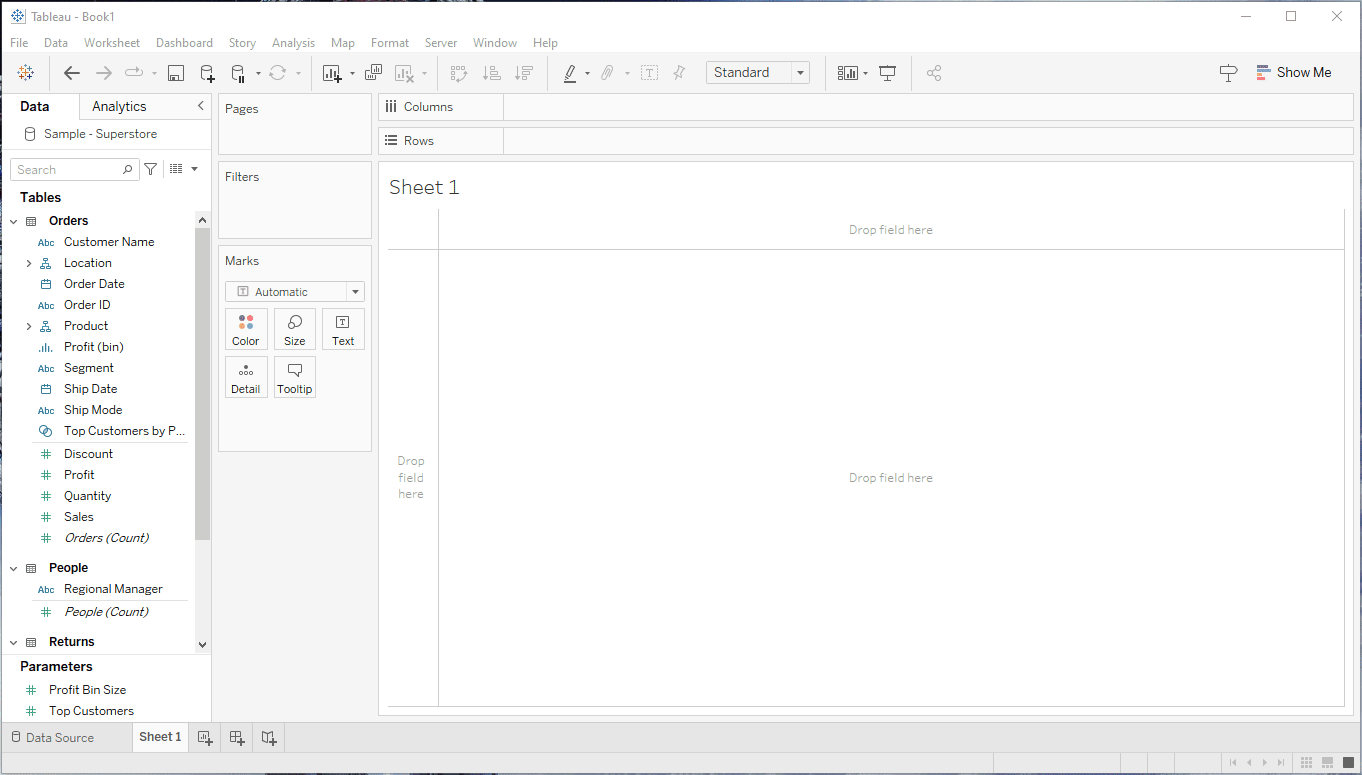
Task: Click the filter icon beside the search box
Action: (x=151, y=170)
